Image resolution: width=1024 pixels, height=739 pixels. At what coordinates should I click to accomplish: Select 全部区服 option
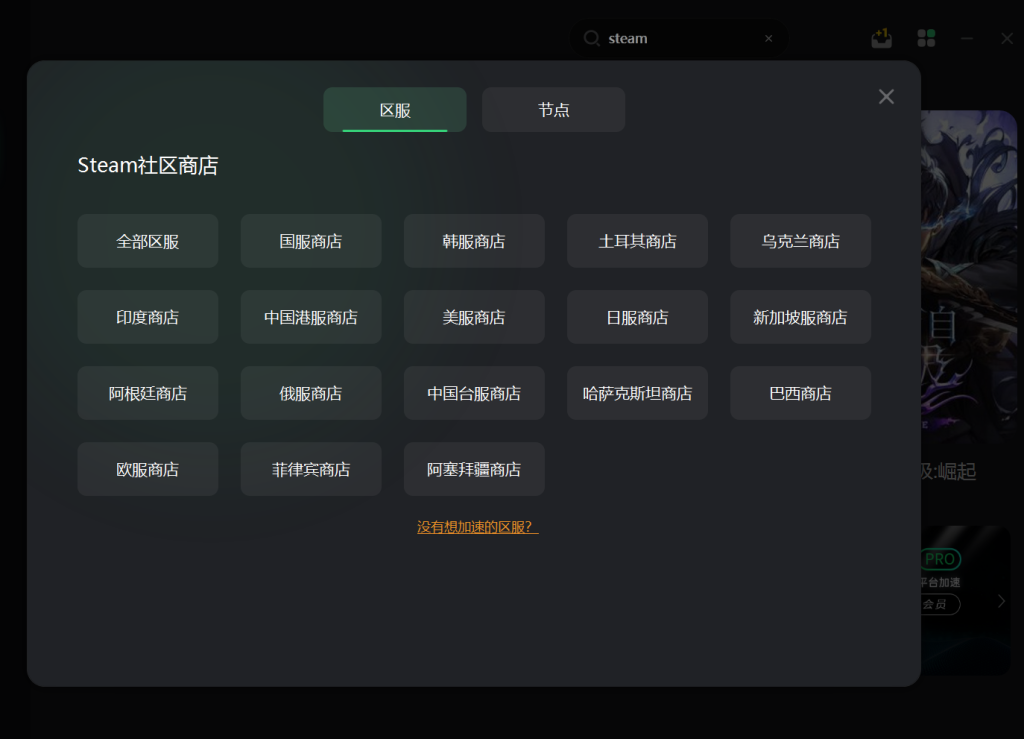click(x=148, y=241)
